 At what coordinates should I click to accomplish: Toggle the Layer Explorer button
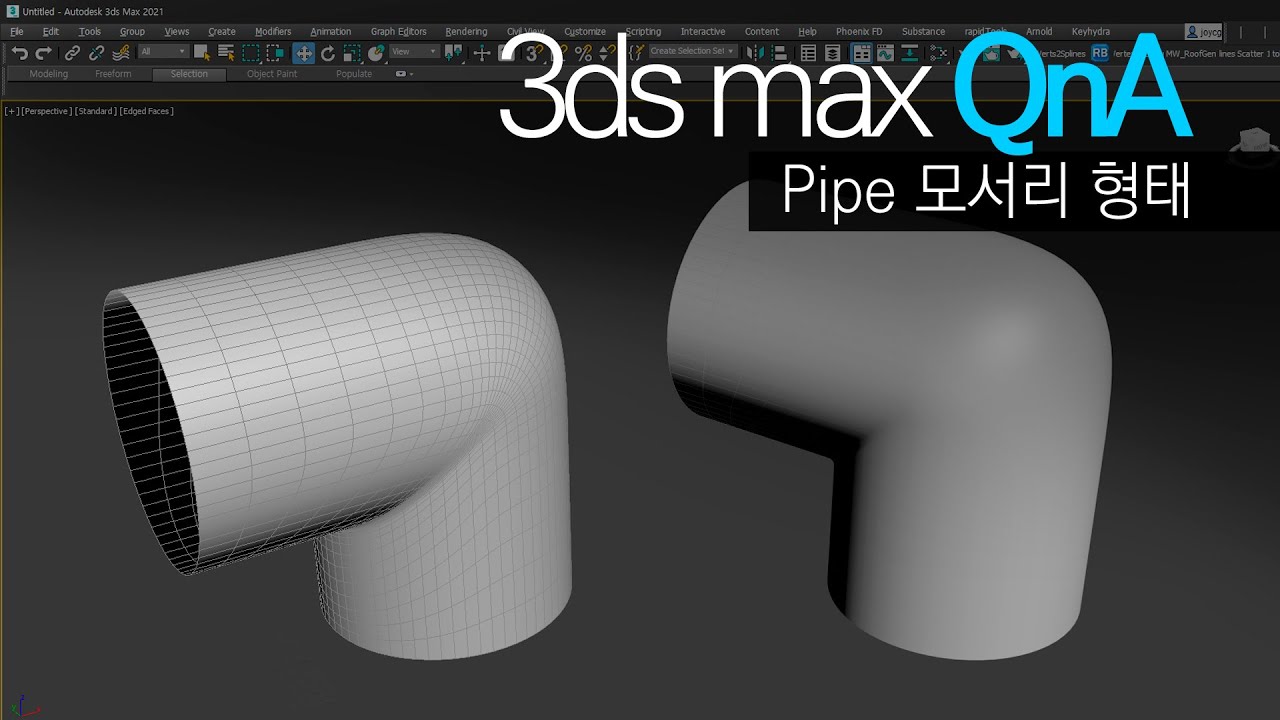tap(832, 53)
